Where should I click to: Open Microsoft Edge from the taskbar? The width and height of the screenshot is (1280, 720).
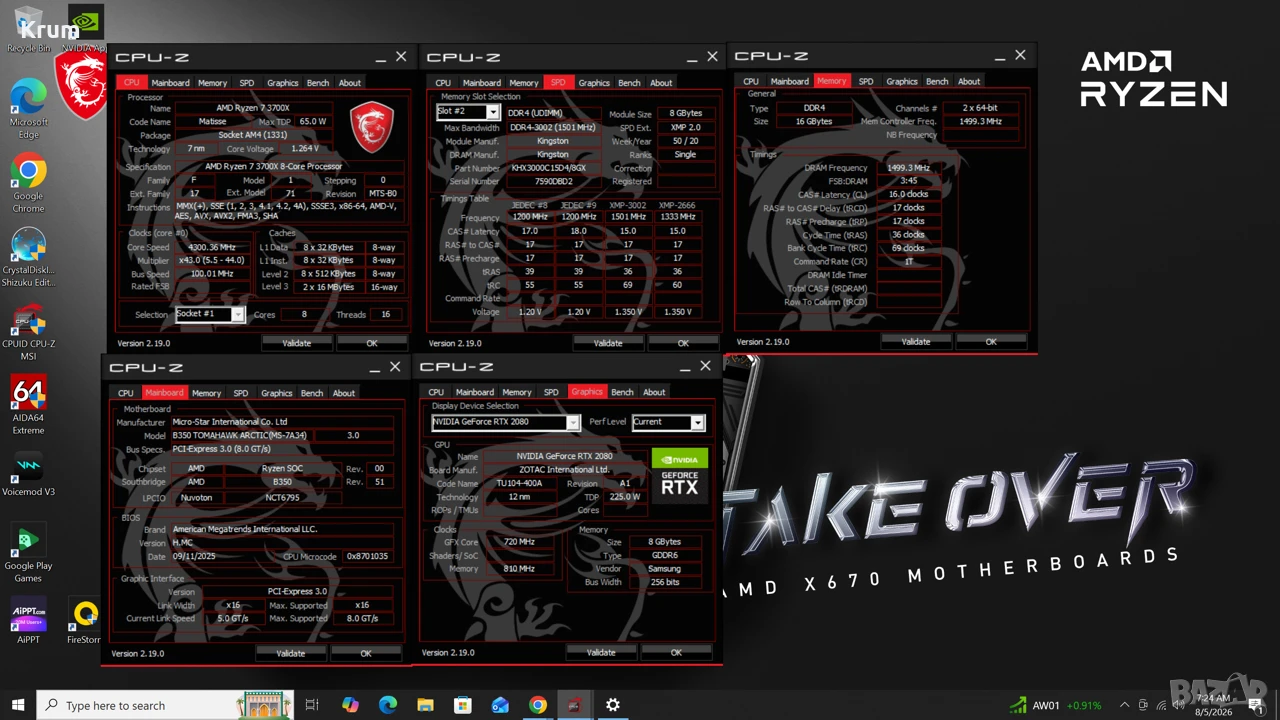point(388,705)
